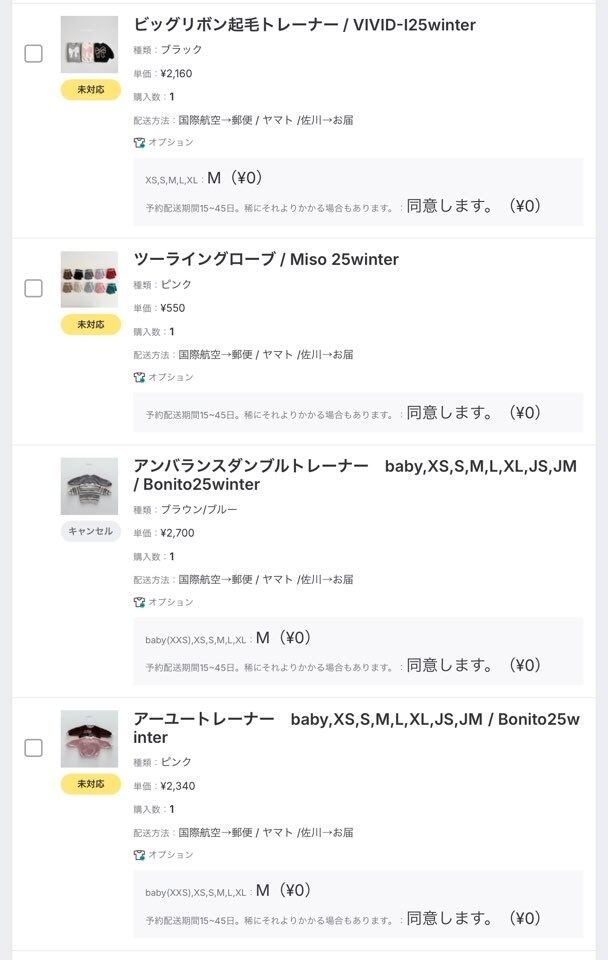
Task: Open the ビッグリボン起毛トレーナー product thumbnail
Action: (89, 44)
